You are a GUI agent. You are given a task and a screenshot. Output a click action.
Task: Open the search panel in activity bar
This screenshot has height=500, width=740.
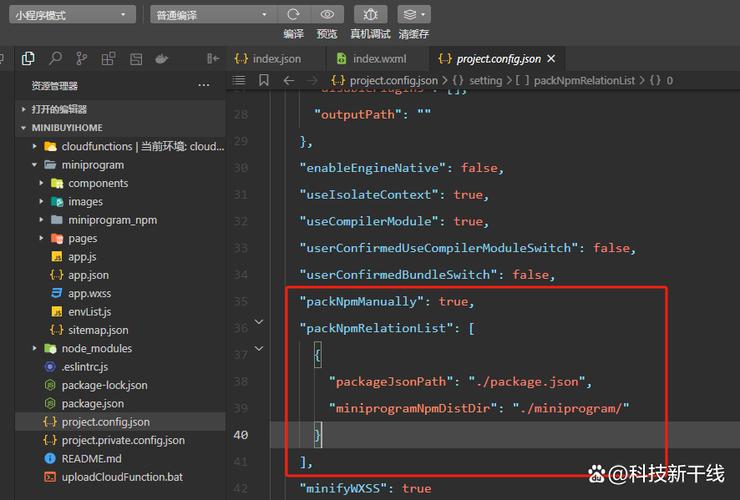(56, 59)
